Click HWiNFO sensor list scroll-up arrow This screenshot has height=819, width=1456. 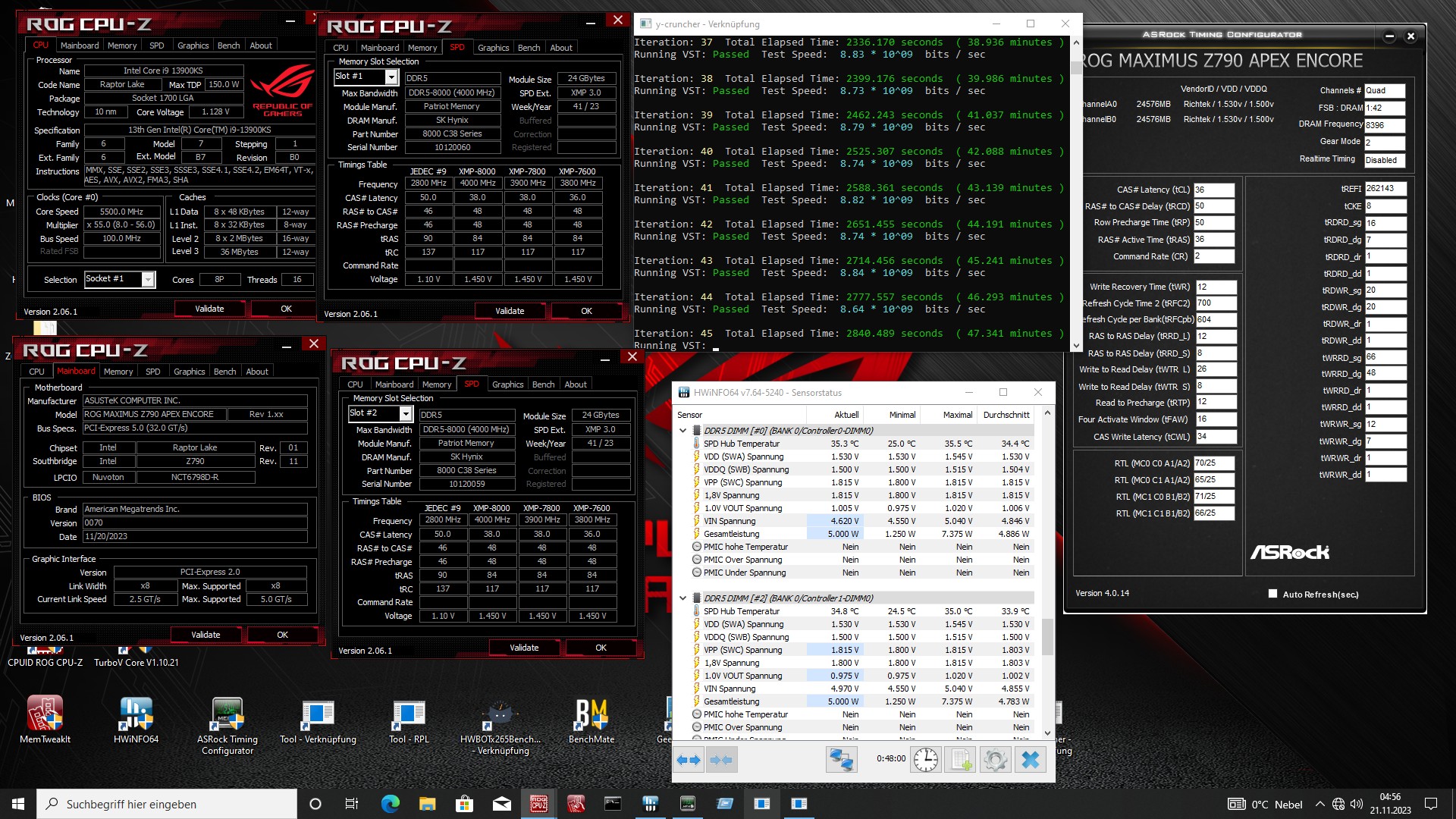1047,413
